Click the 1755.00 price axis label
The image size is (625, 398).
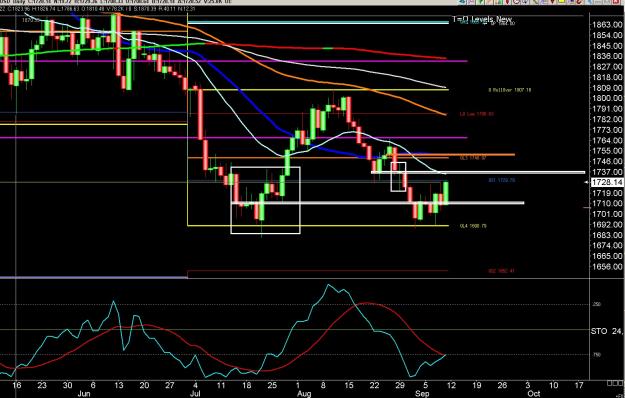point(608,151)
